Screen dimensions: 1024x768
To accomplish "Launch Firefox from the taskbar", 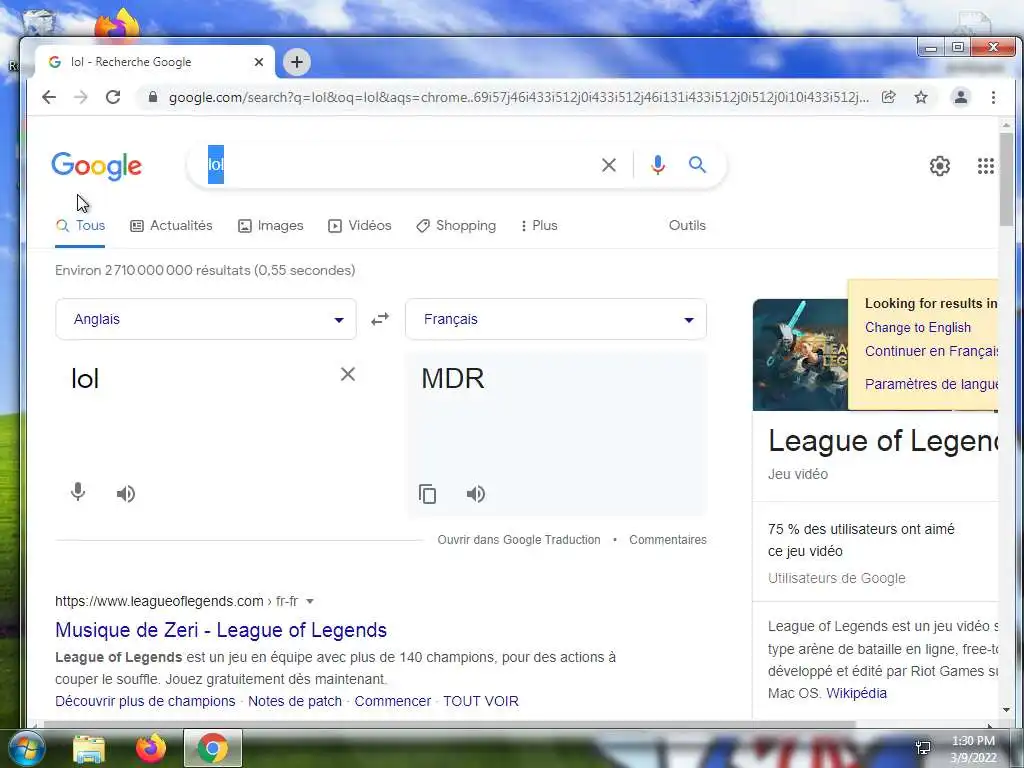I will (x=151, y=748).
